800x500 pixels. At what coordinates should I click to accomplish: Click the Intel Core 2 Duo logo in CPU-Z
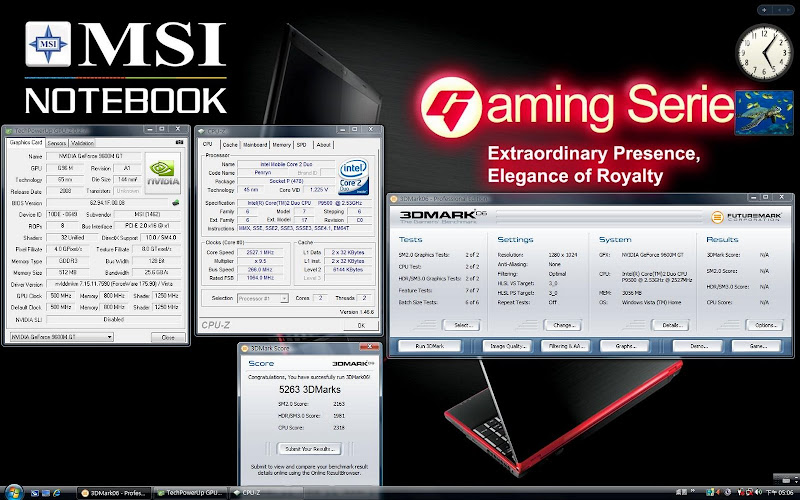click(x=354, y=177)
